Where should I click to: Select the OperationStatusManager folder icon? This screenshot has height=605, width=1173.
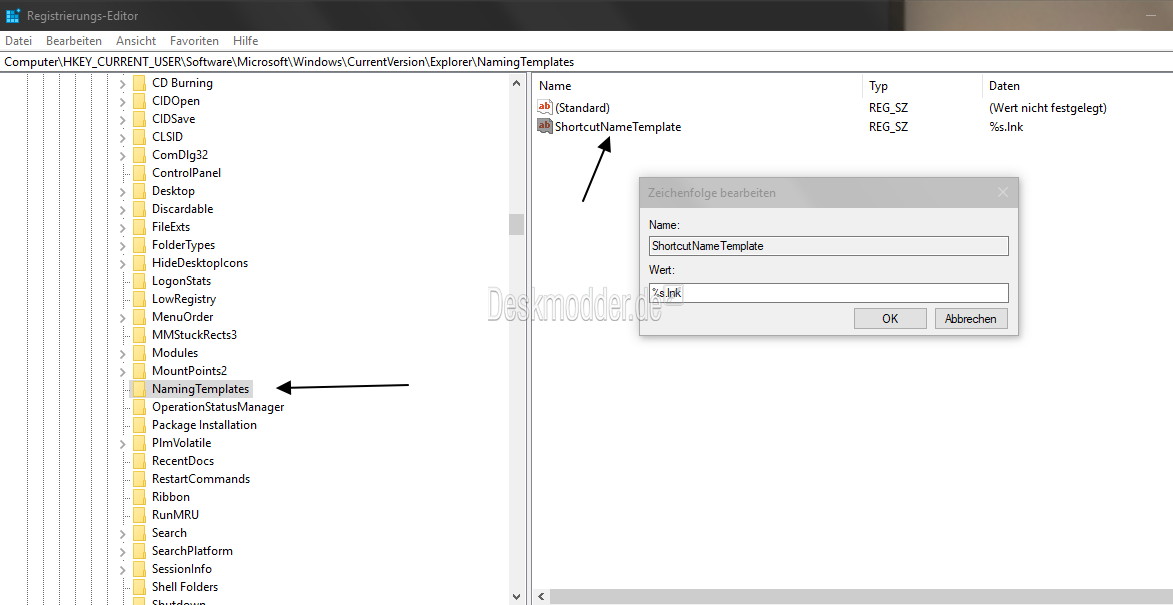[139, 407]
